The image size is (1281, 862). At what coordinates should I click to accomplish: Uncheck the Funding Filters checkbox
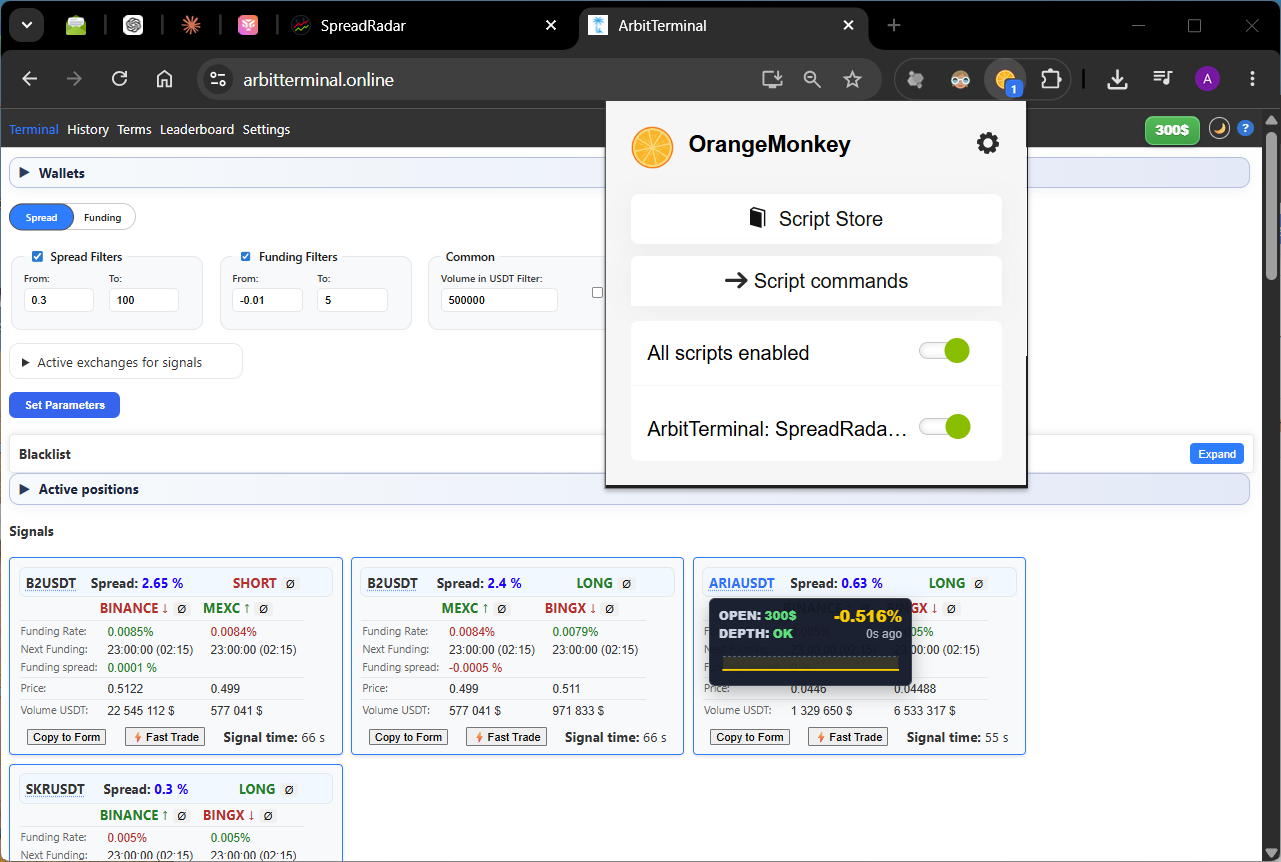[246, 256]
